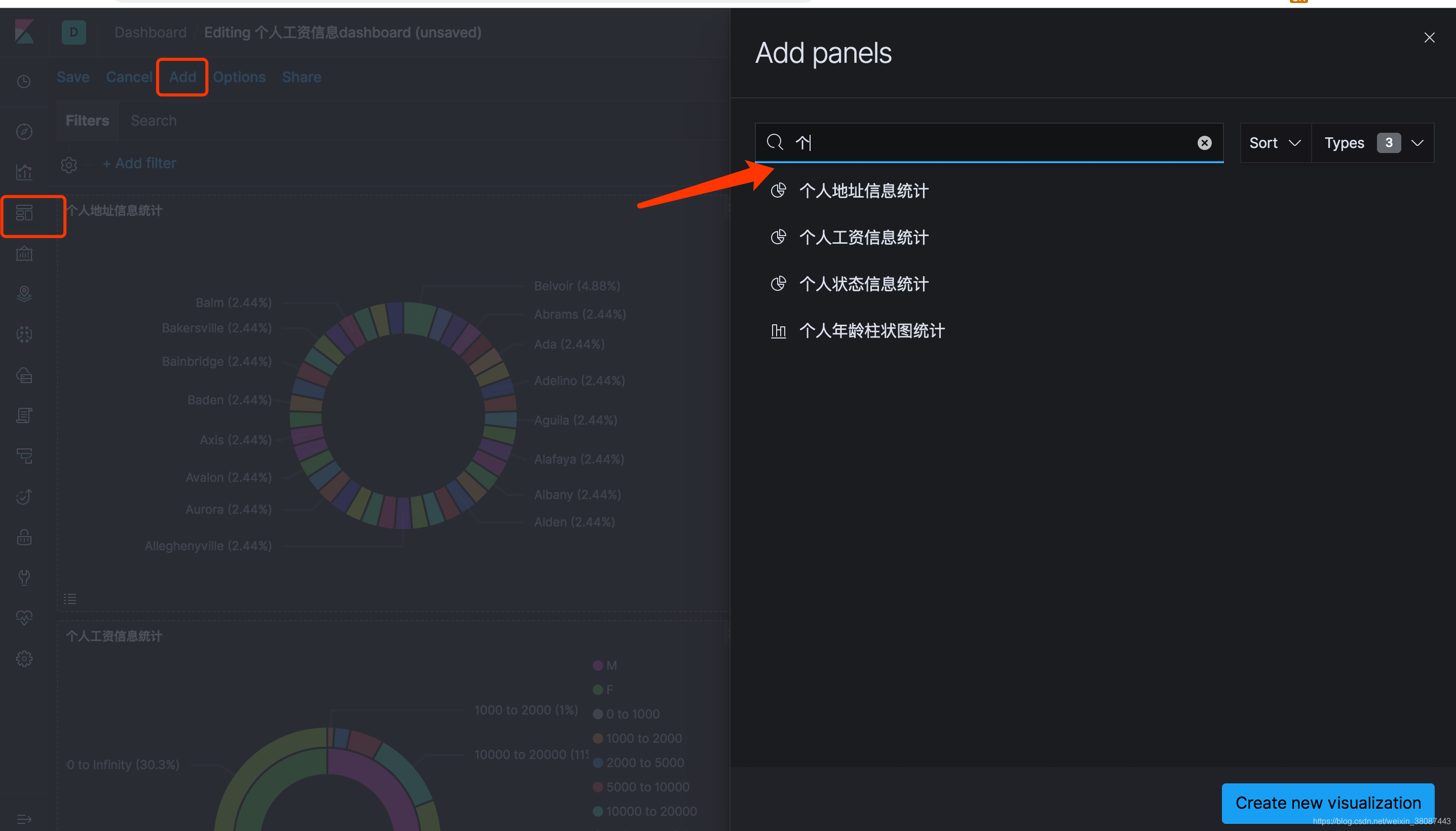The height and width of the screenshot is (831, 1456).
Task: Click the Options menu item
Action: [x=239, y=77]
